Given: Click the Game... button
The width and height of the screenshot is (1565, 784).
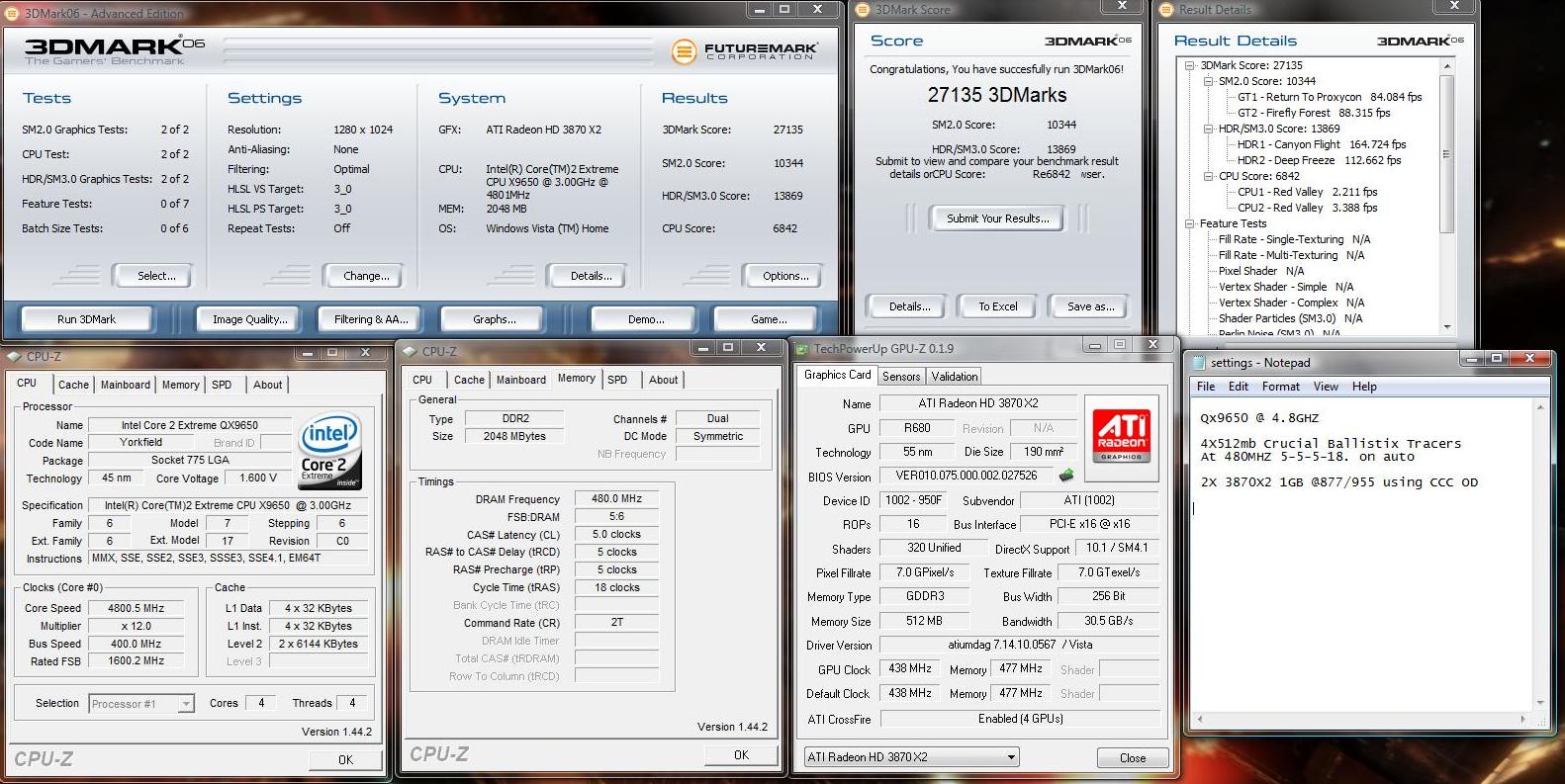Looking at the screenshot, I should pyautogui.click(x=766, y=319).
